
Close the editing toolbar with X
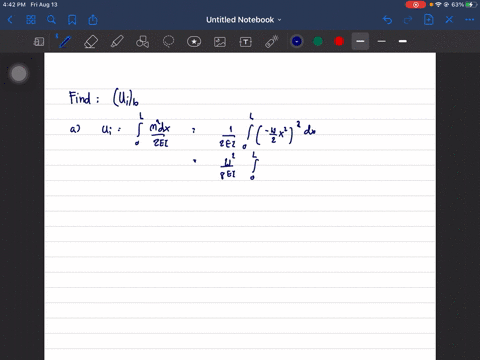[449, 20]
